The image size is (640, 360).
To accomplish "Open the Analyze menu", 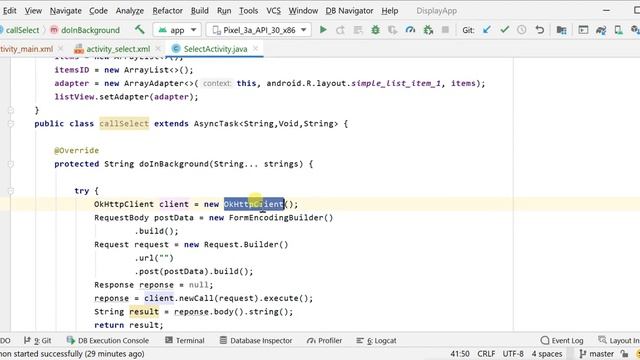I will (x=130, y=11).
